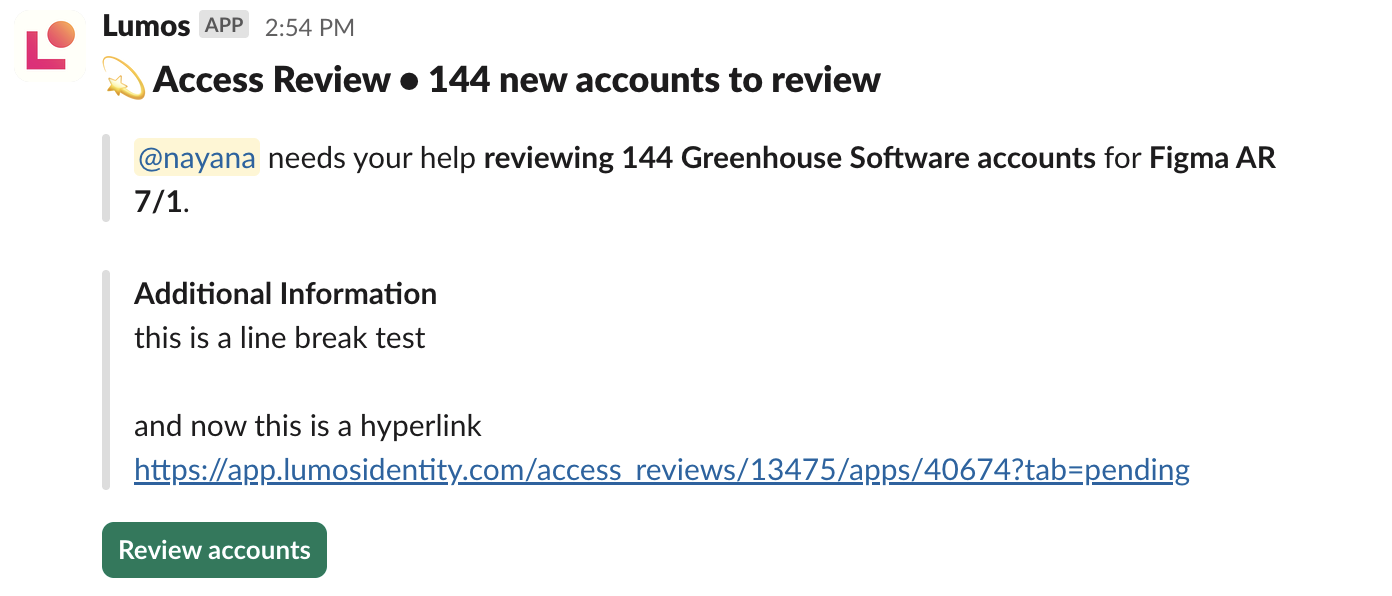Viewport: 1392px width, 596px height.
Task: Click the "this is a line break test" line
Action: pyautogui.click(x=280, y=338)
